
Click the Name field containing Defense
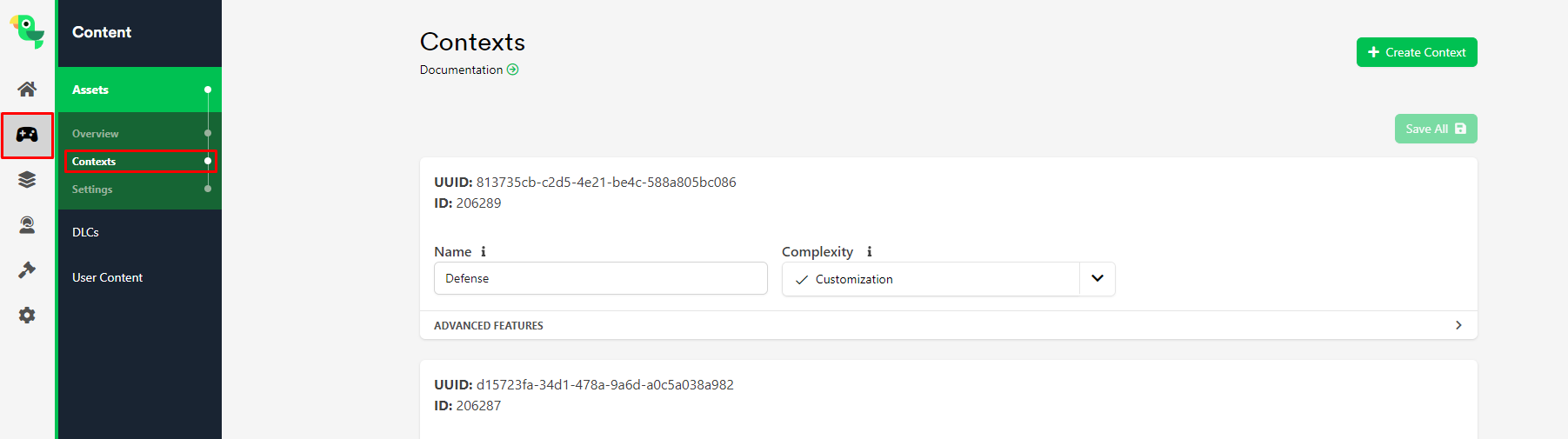(x=600, y=278)
